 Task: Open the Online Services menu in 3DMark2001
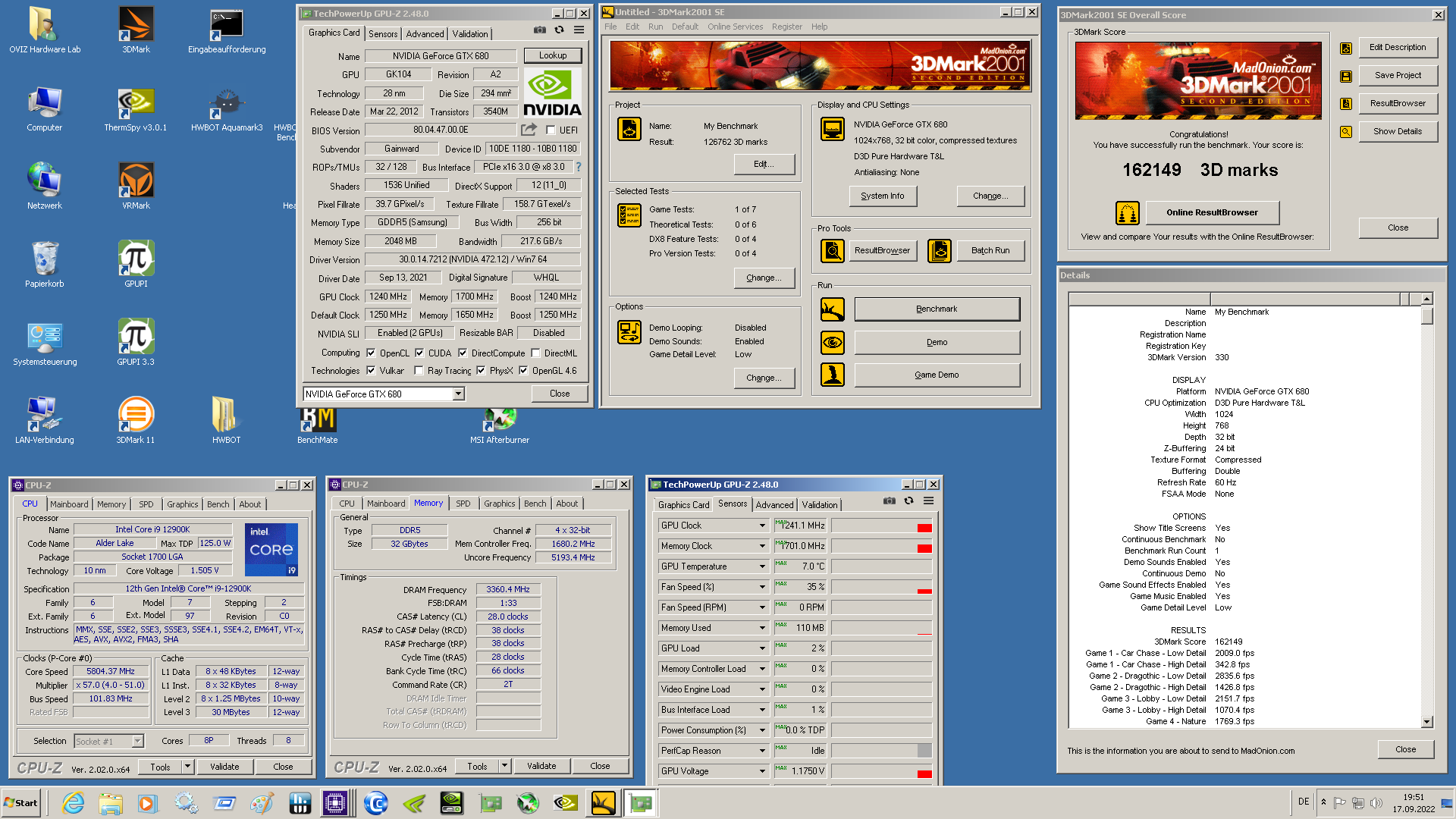tap(735, 27)
